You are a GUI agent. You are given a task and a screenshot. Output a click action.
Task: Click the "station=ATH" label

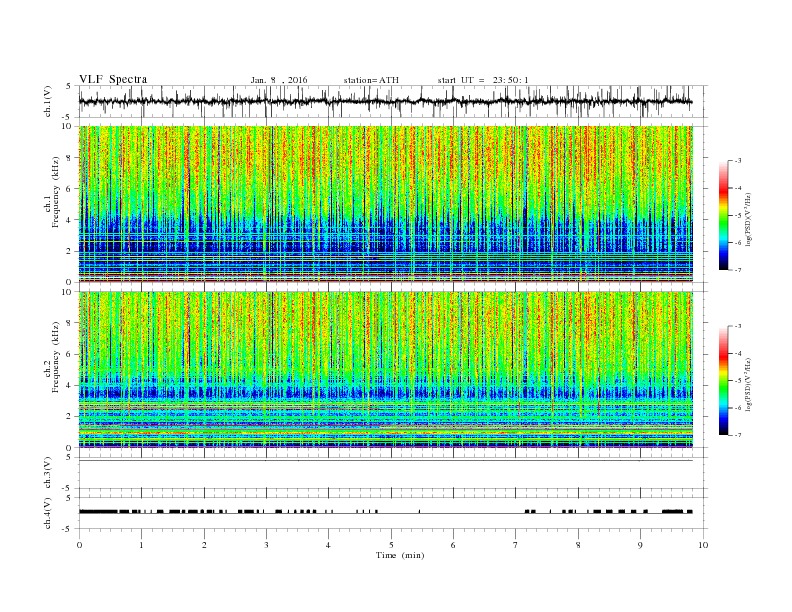pos(371,80)
